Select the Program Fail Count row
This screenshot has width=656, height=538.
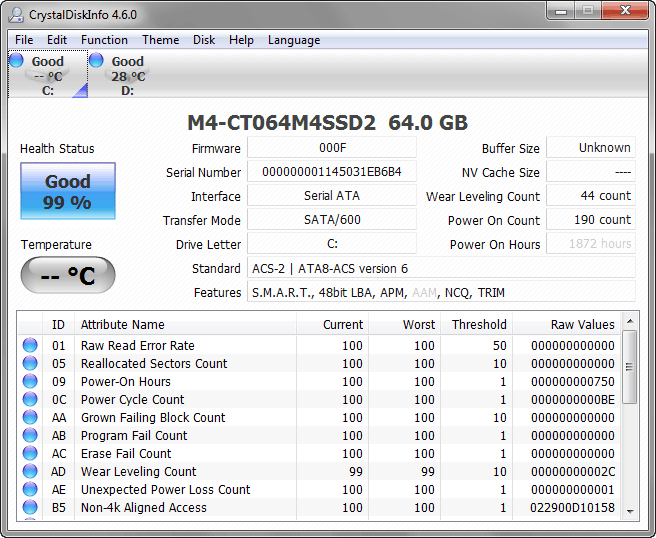(x=319, y=436)
